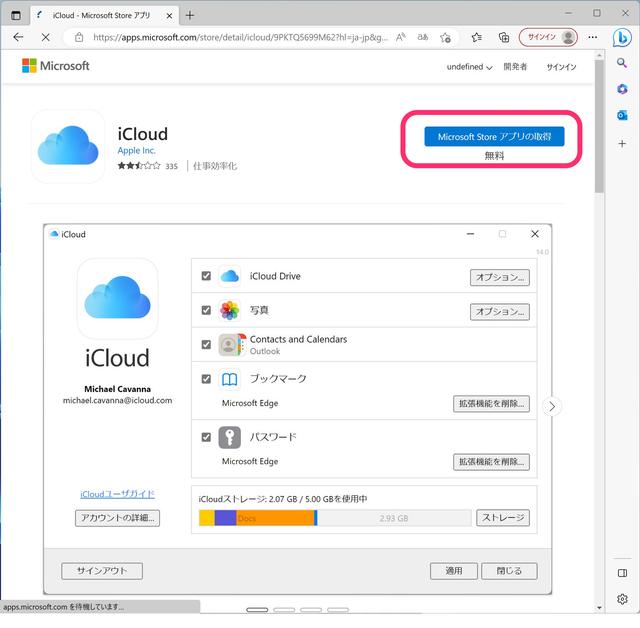Expand the undefined dropdown in header
The width and height of the screenshot is (640, 628).
469,67
